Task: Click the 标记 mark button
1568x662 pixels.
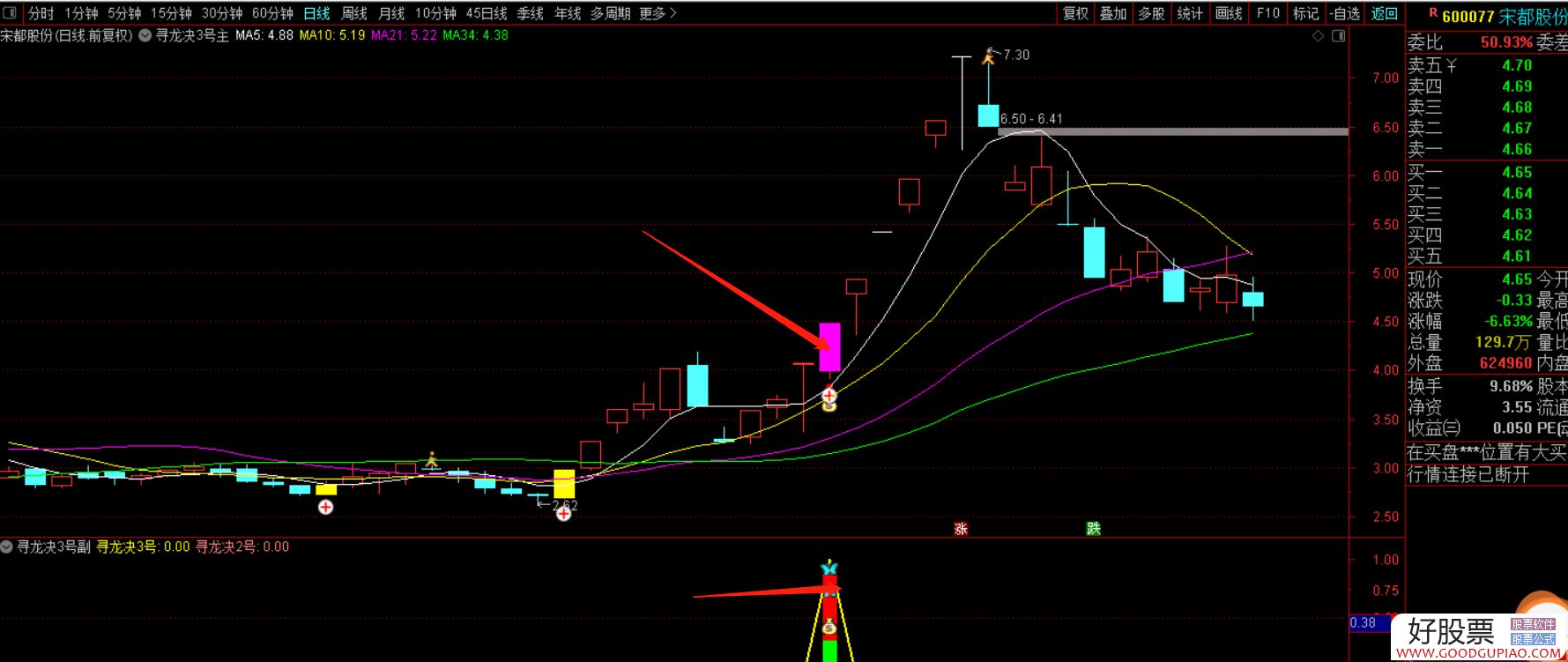Action: pos(1306,13)
